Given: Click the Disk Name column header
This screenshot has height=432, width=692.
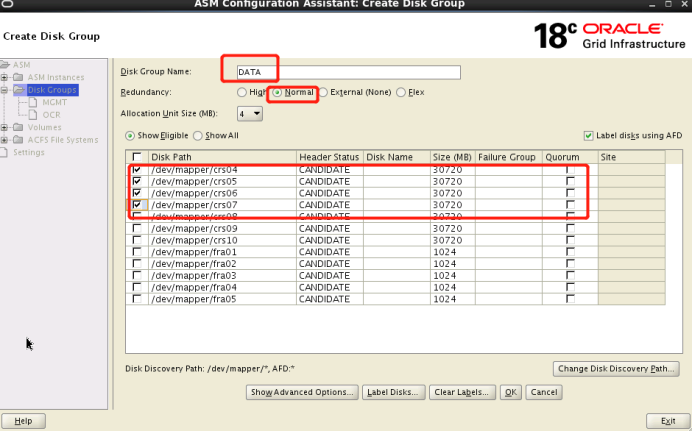Looking at the screenshot, I should [397, 157].
